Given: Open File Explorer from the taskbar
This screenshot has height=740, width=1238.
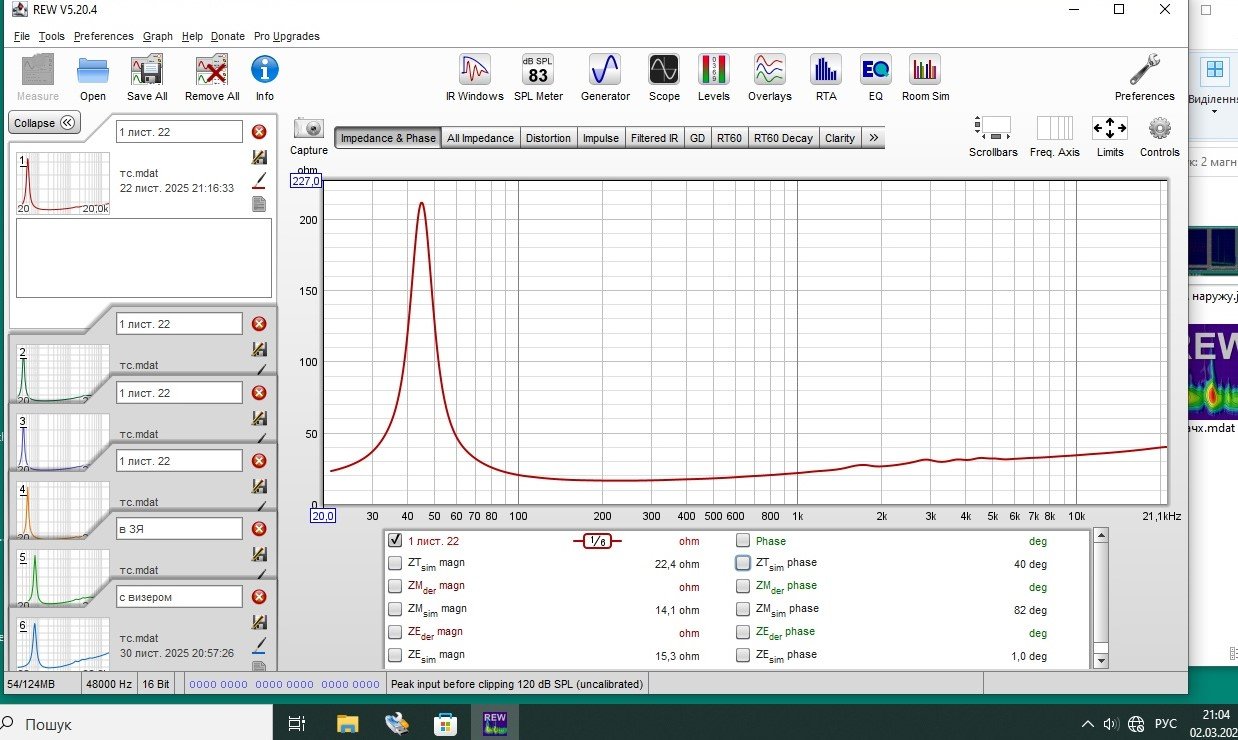Looking at the screenshot, I should 347,723.
